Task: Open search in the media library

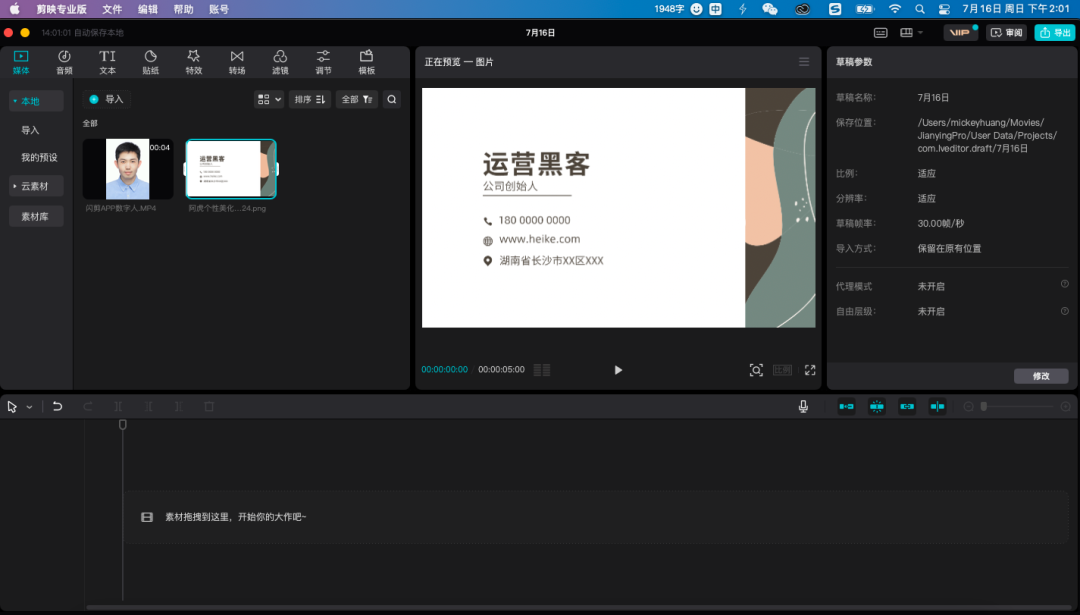Action: pyautogui.click(x=391, y=99)
